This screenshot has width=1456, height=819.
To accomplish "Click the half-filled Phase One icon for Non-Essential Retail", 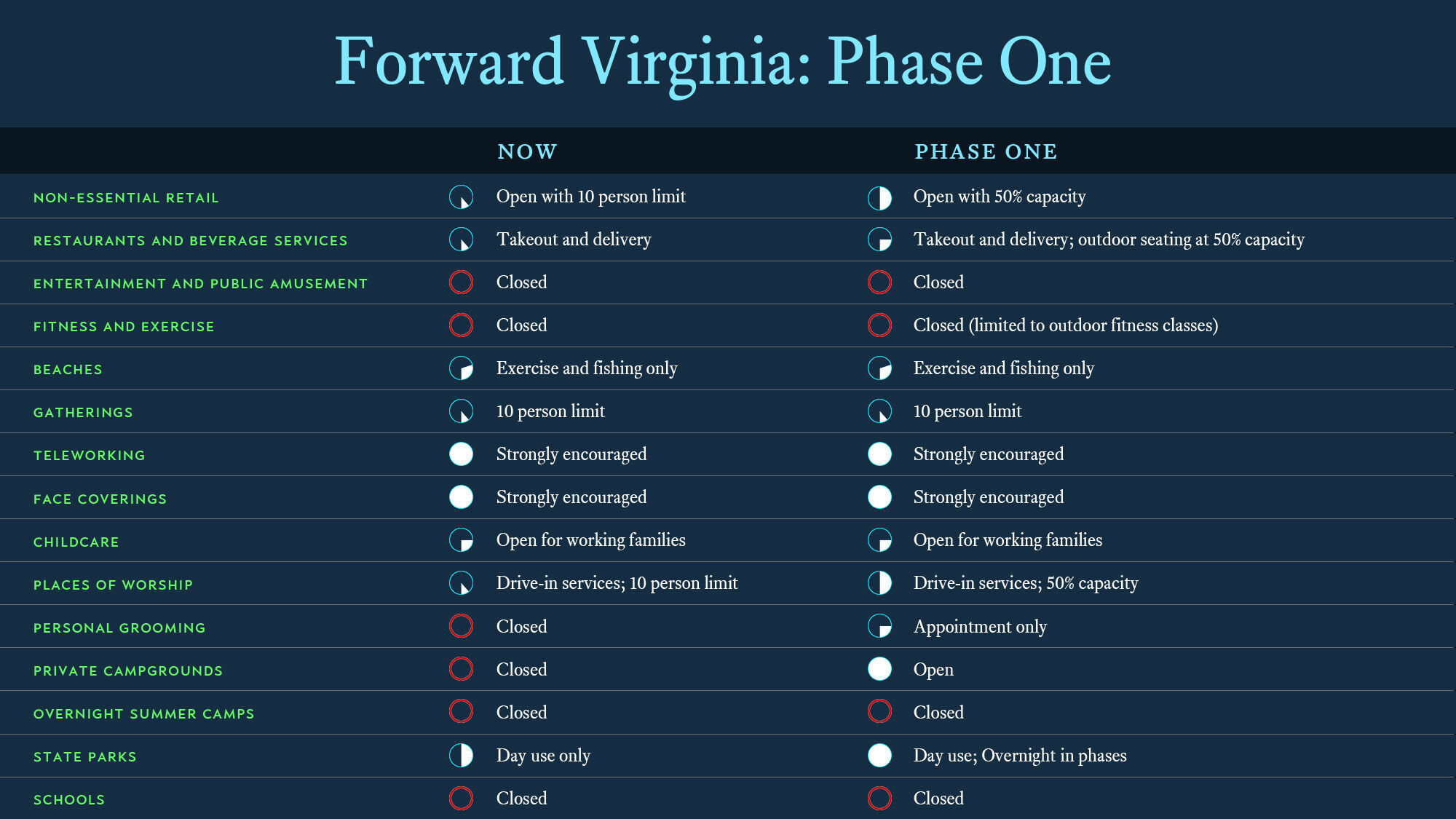I will (879, 197).
